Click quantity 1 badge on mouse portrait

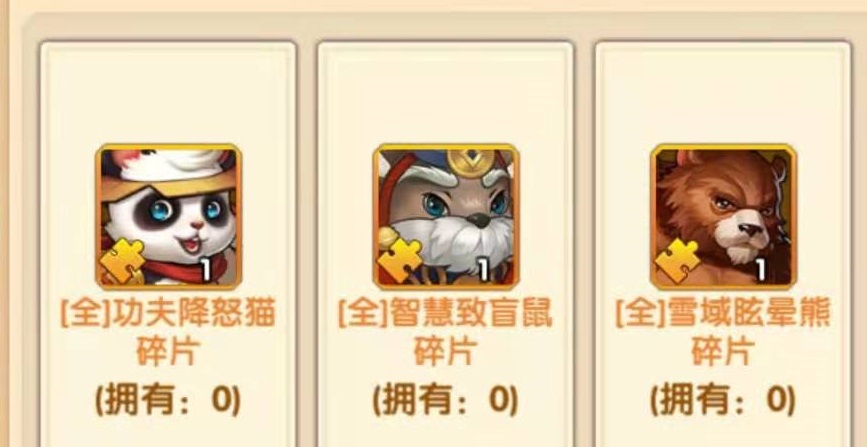484,270
